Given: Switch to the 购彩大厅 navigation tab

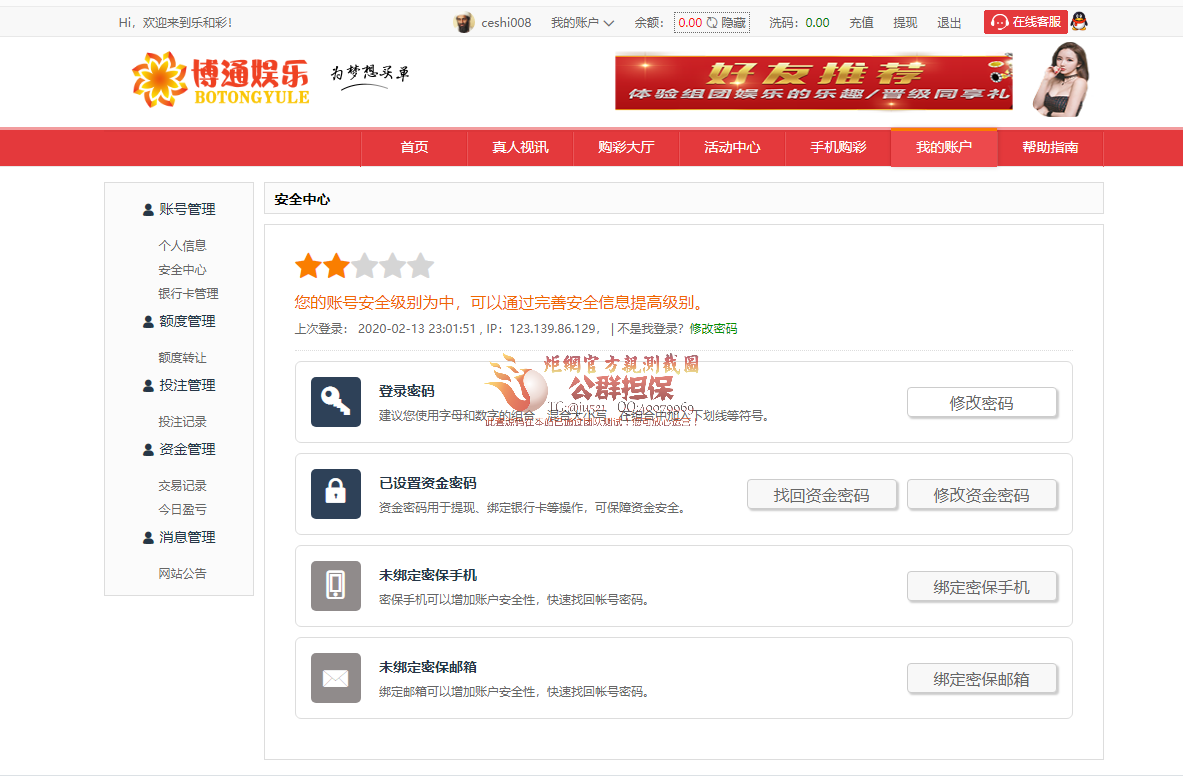Looking at the screenshot, I should (x=626, y=147).
